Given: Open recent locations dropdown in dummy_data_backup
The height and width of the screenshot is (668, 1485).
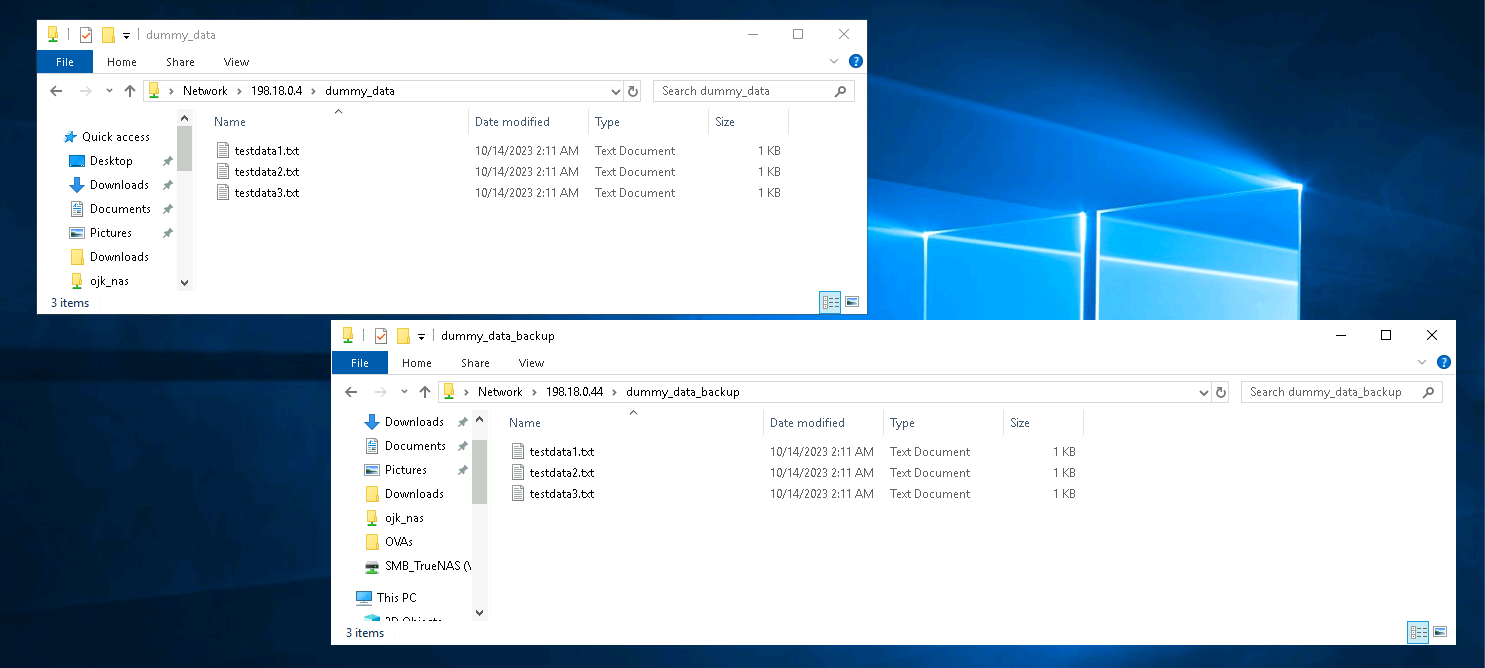Looking at the screenshot, I should pyautogui.click(x=404, y=392).
